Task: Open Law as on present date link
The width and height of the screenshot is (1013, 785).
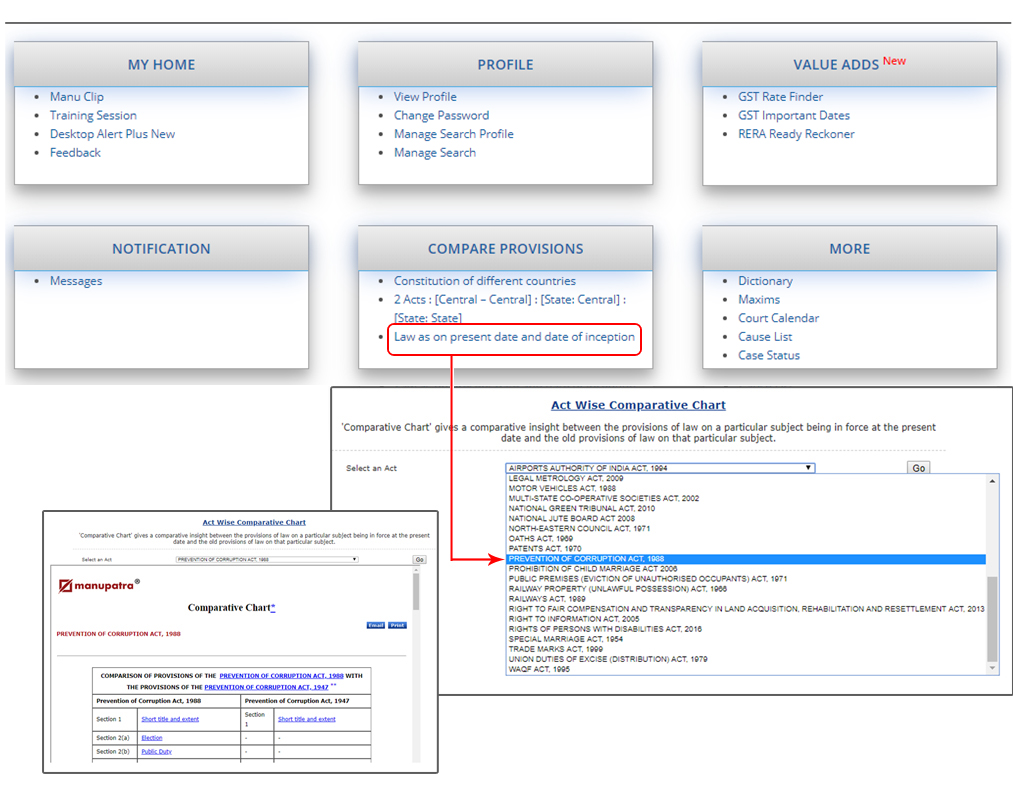Action: [x=514, y=337]
